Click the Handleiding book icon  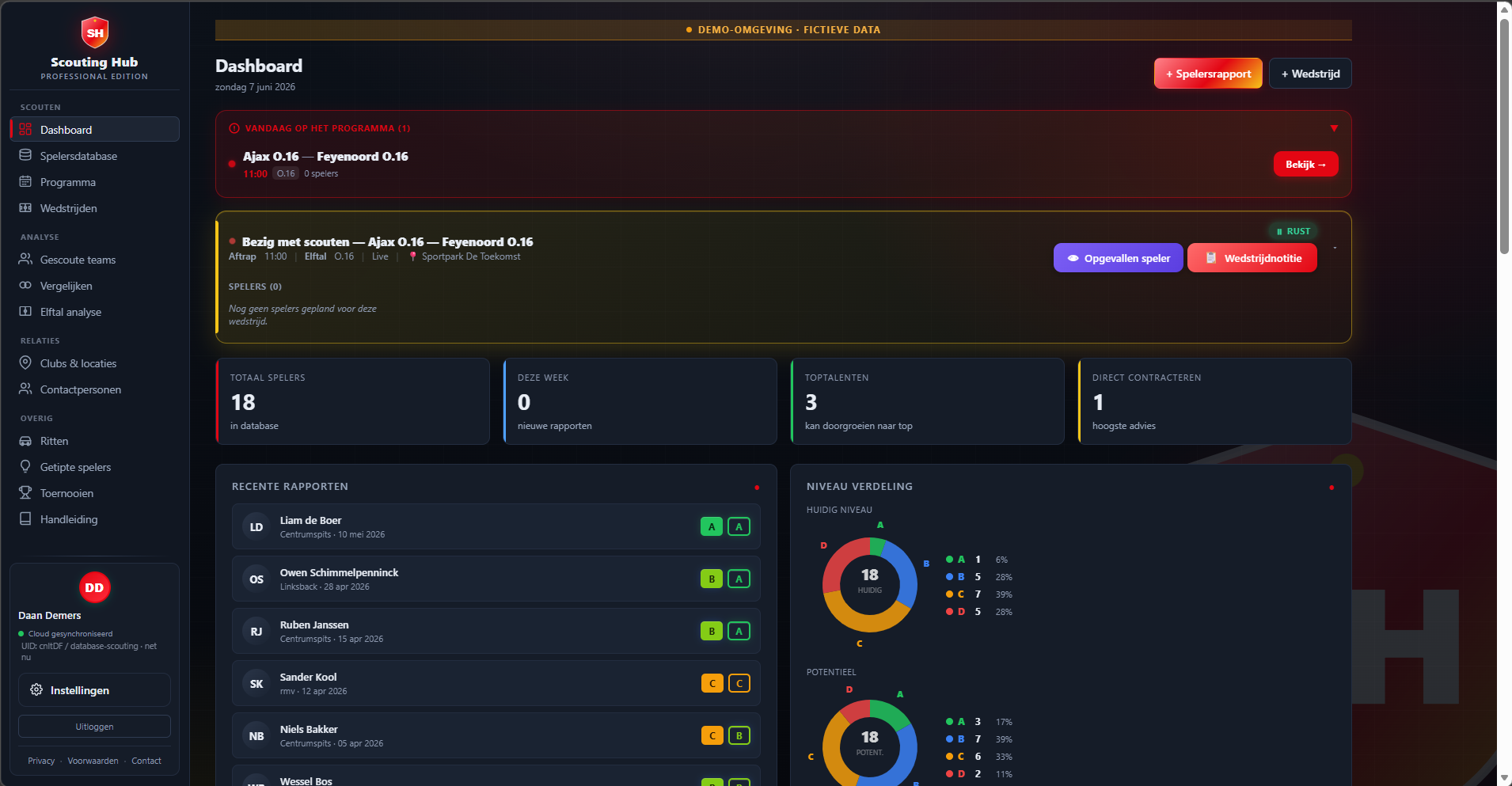coord(25,519)
